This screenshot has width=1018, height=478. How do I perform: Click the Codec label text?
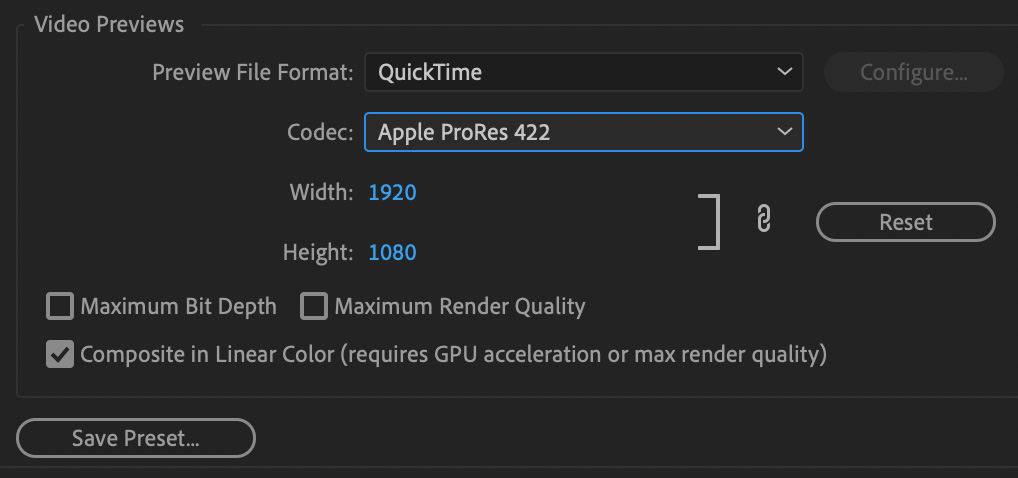(320, 132)
